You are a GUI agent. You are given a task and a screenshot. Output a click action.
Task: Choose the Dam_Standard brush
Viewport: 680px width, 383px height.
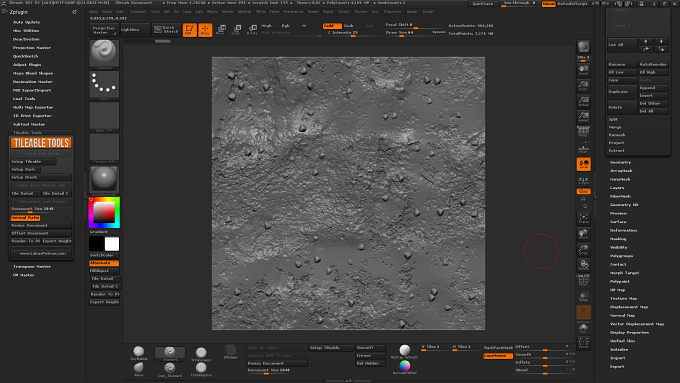[x=170, y=369]
